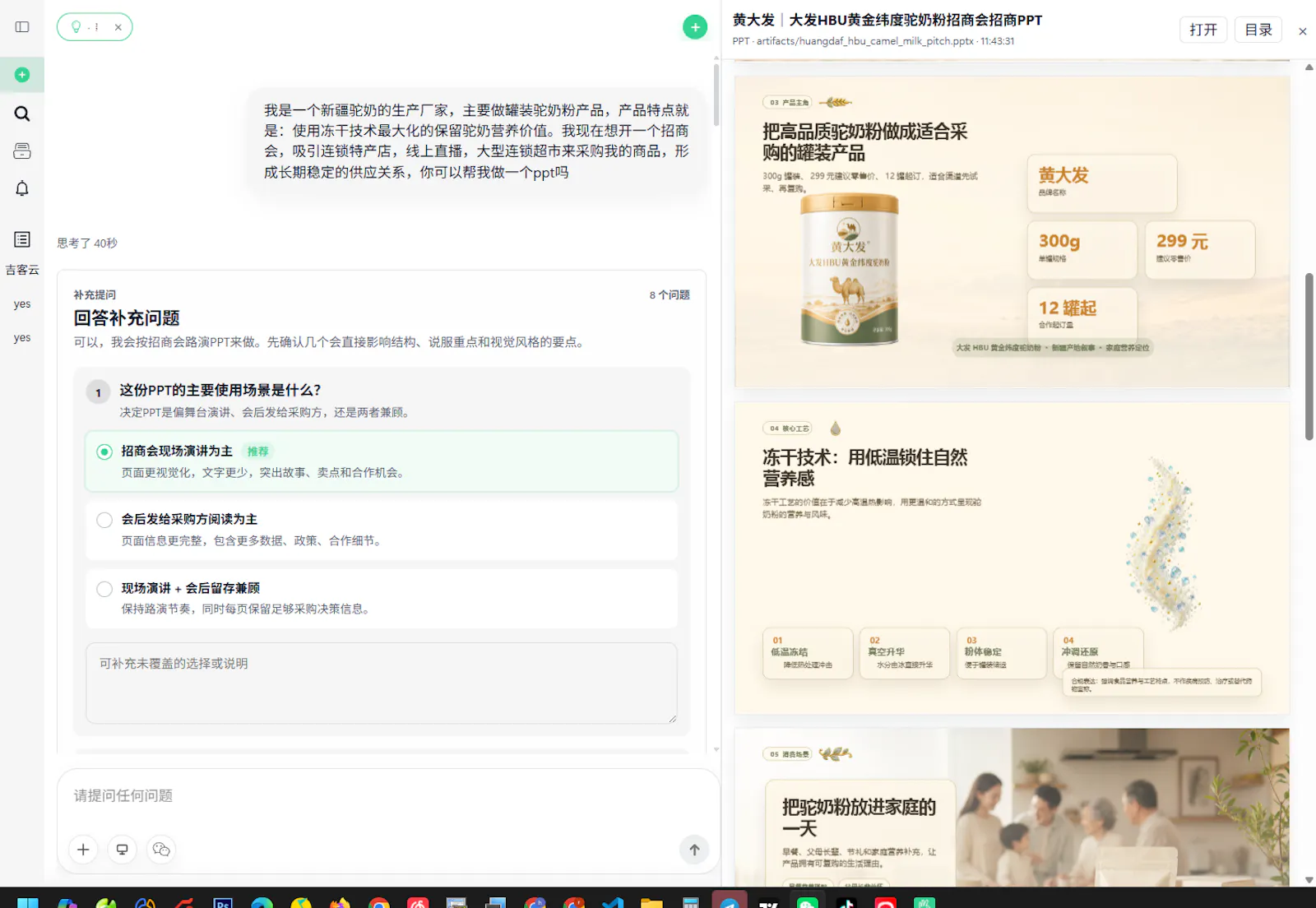Click the monitor icon in input bar
This screenshot has width=1316, height=908.
[x=122, y=850]
